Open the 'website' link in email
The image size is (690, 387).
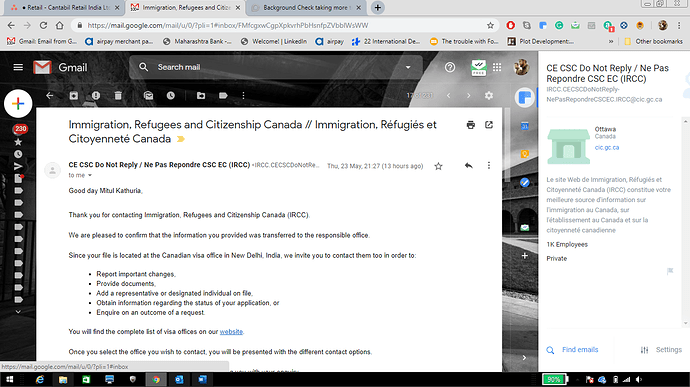coord(231,332)
